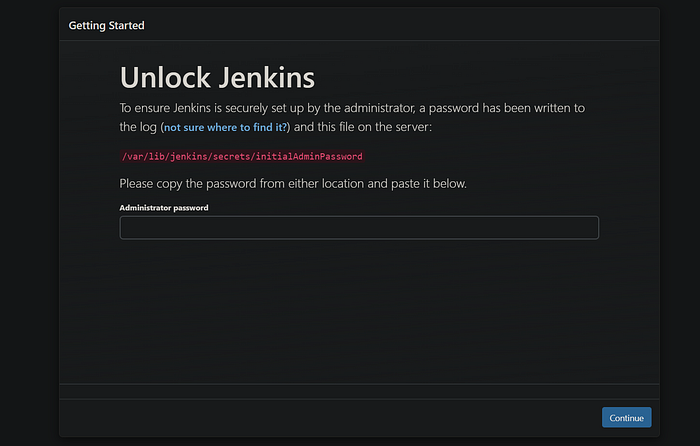The width and height of the screenshot is (700, 446).
Task: Select the initialAdminPassword file path text
Action: (242, 156)
